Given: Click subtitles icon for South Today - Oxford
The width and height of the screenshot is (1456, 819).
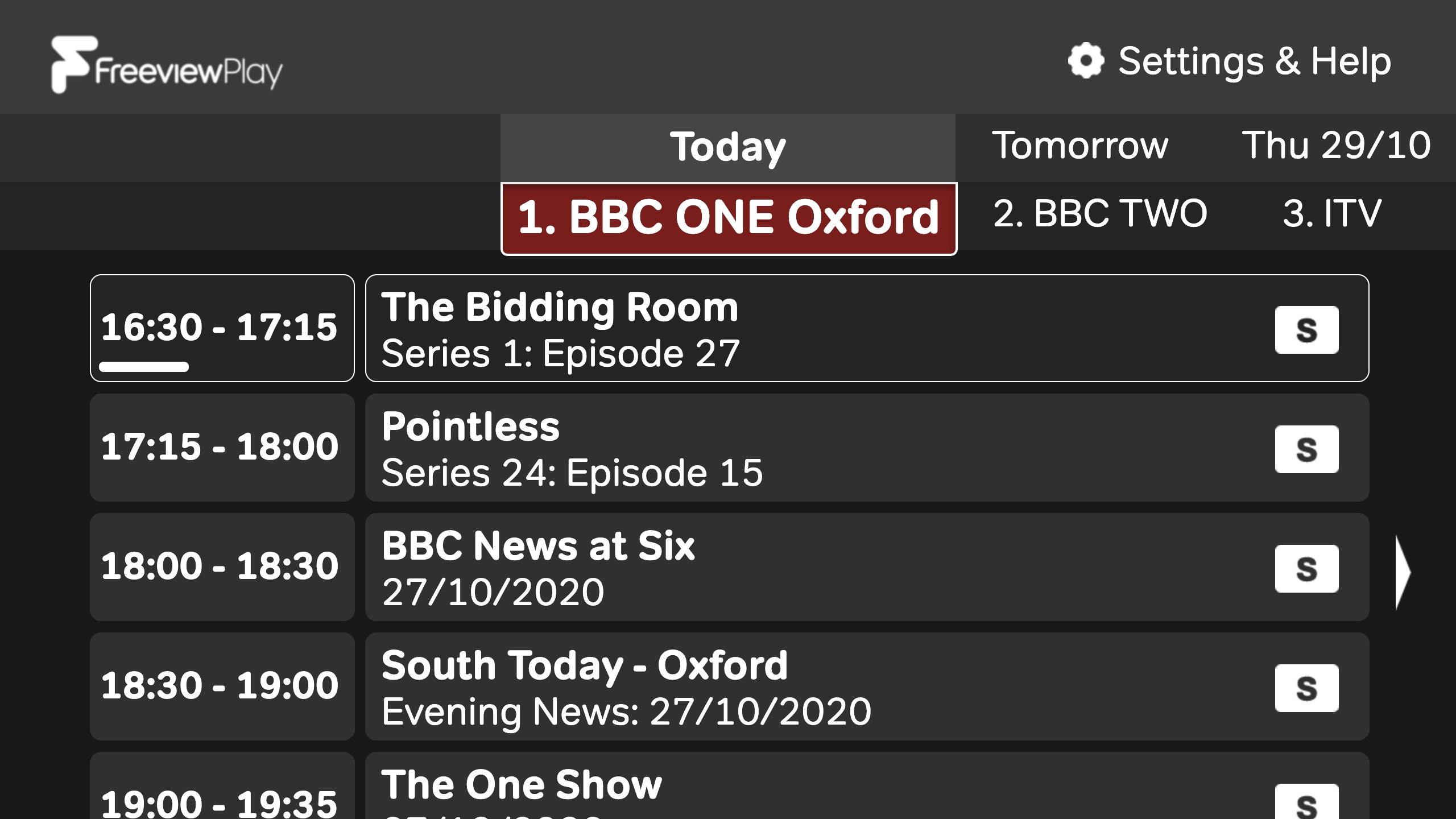Looking at the screenshot, I should pos(1306,688).
